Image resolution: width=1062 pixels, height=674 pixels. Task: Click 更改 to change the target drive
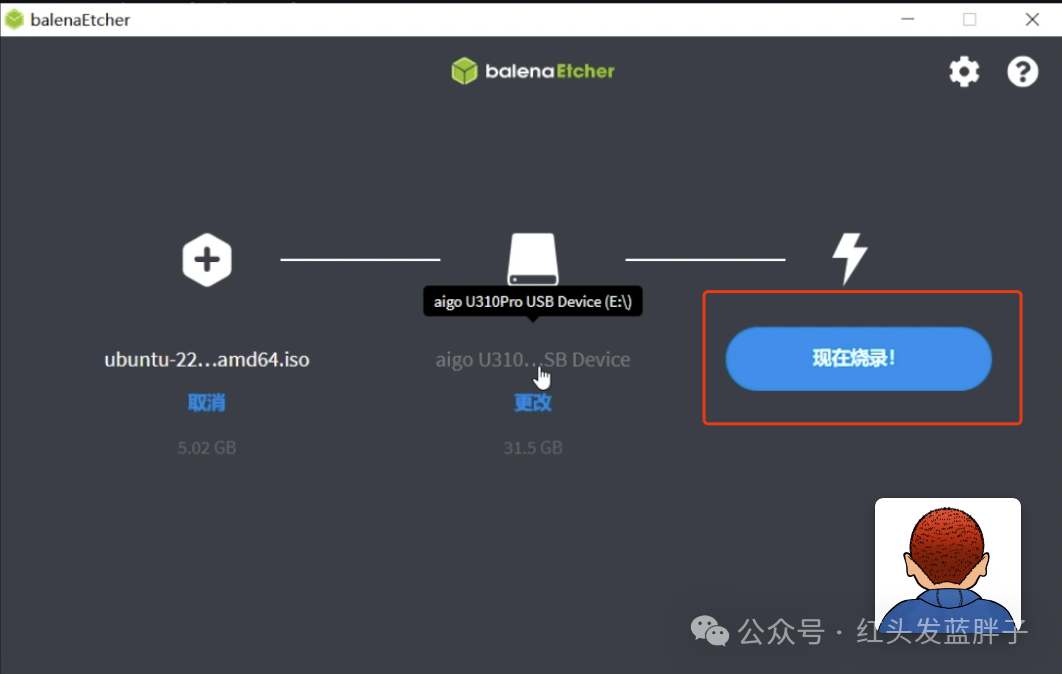click(x=532, y=403)
